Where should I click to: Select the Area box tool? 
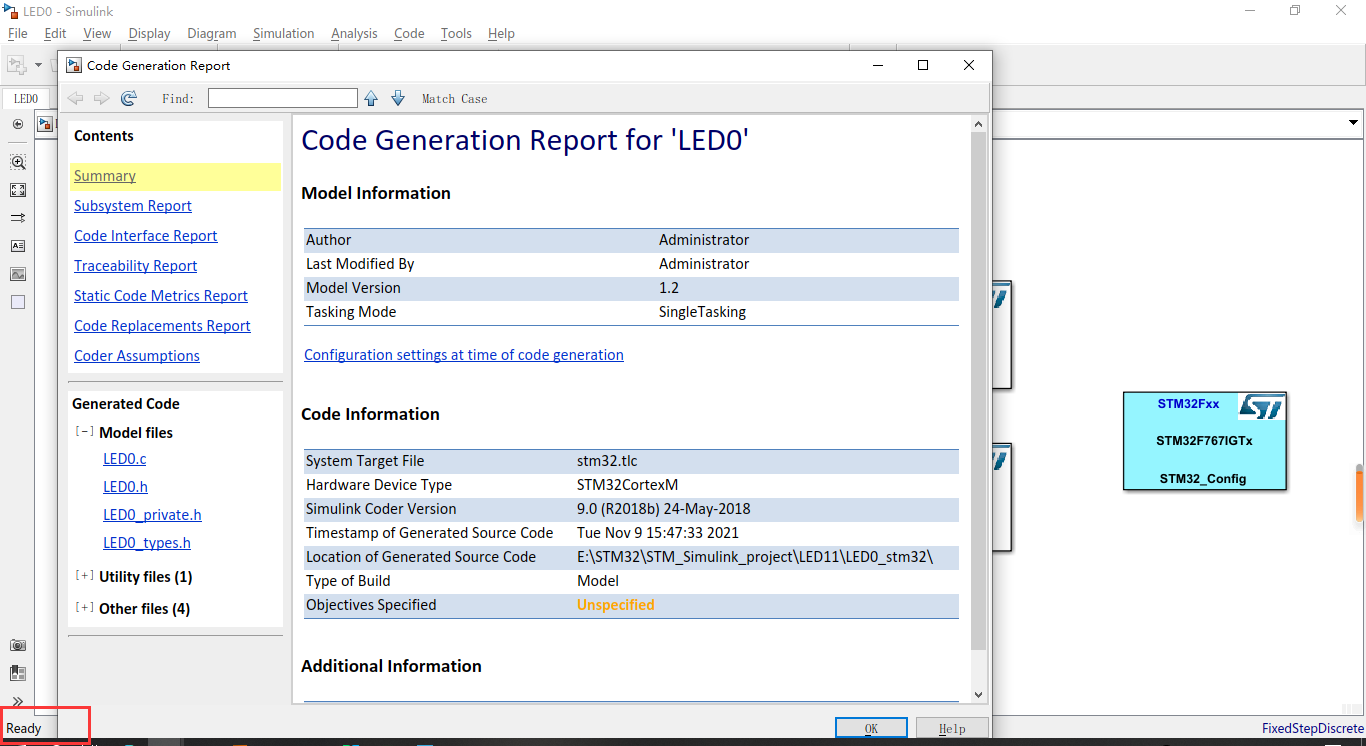[18, 302]
